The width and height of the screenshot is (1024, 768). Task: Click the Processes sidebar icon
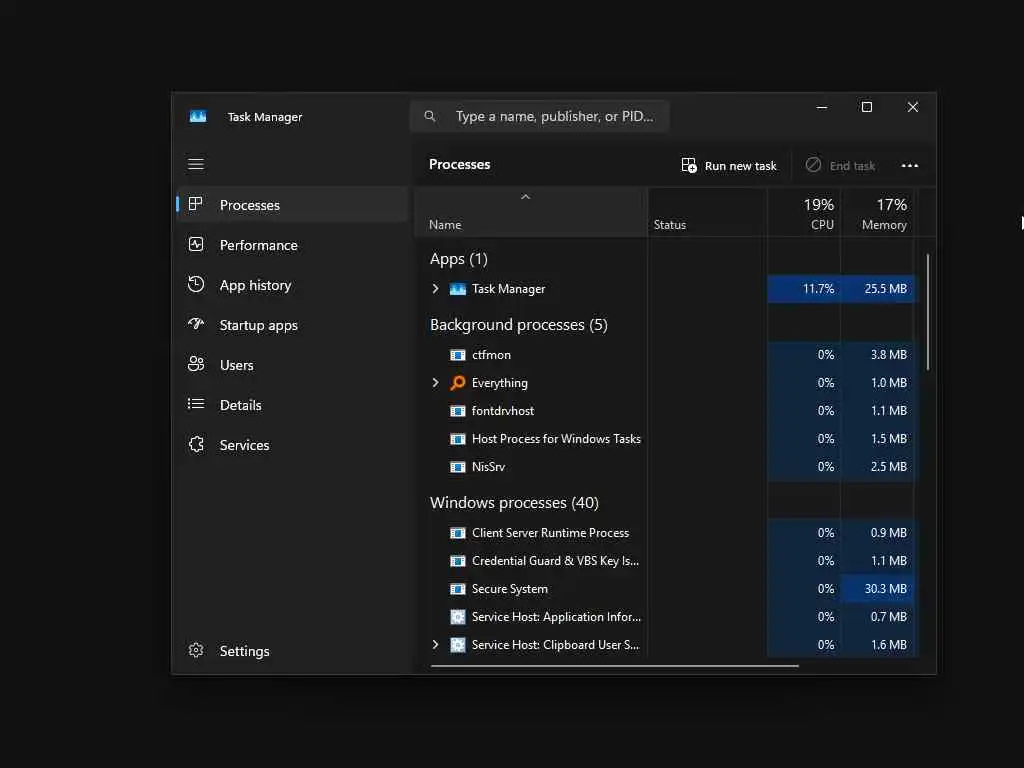[x=195, y=204]
